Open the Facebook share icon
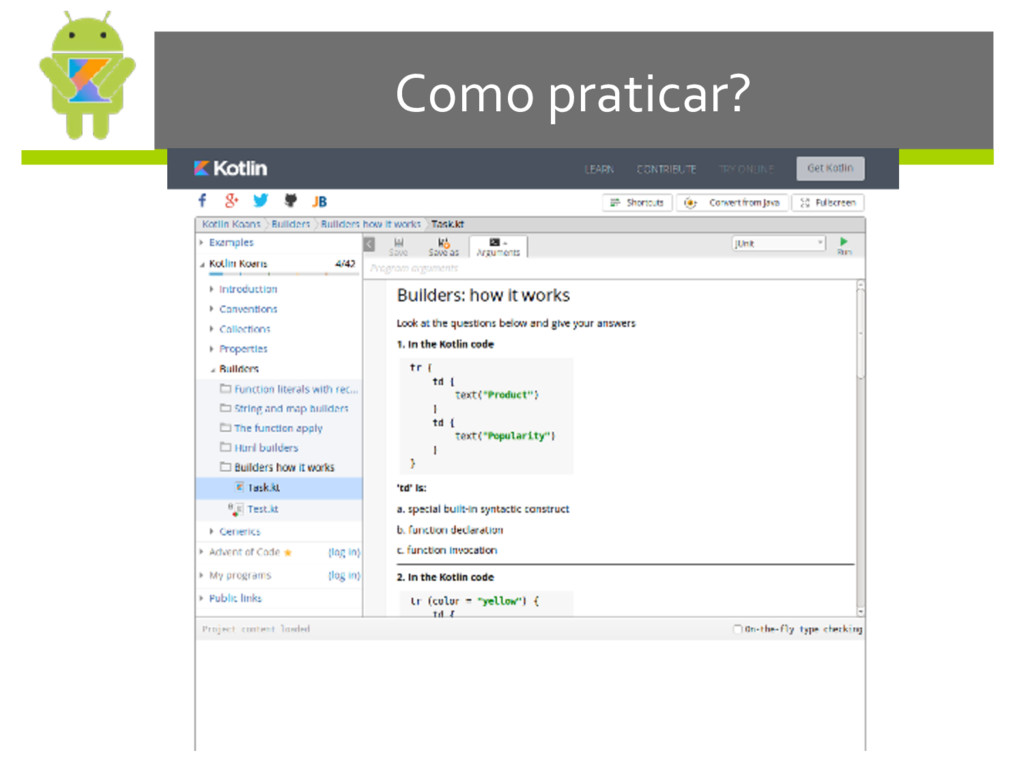1024x768 pixels. [x=202, y=200]
